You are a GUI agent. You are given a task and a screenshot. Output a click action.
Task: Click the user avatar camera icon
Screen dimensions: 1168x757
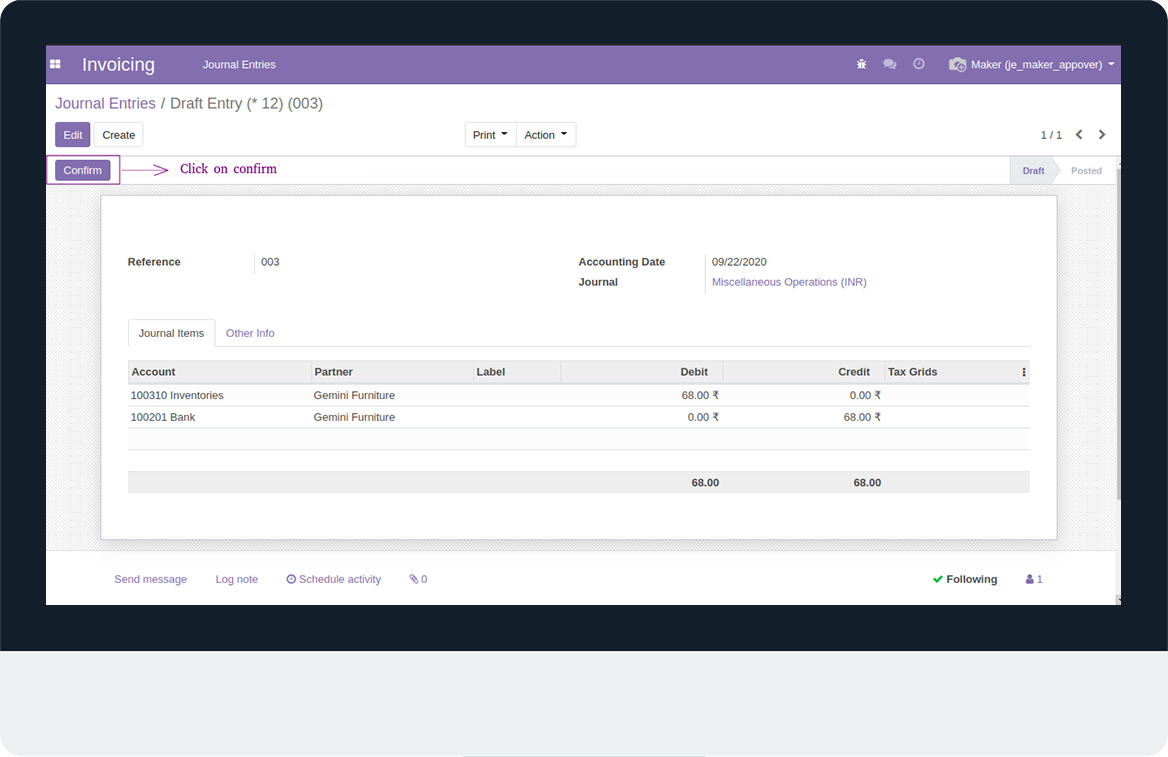957,65
